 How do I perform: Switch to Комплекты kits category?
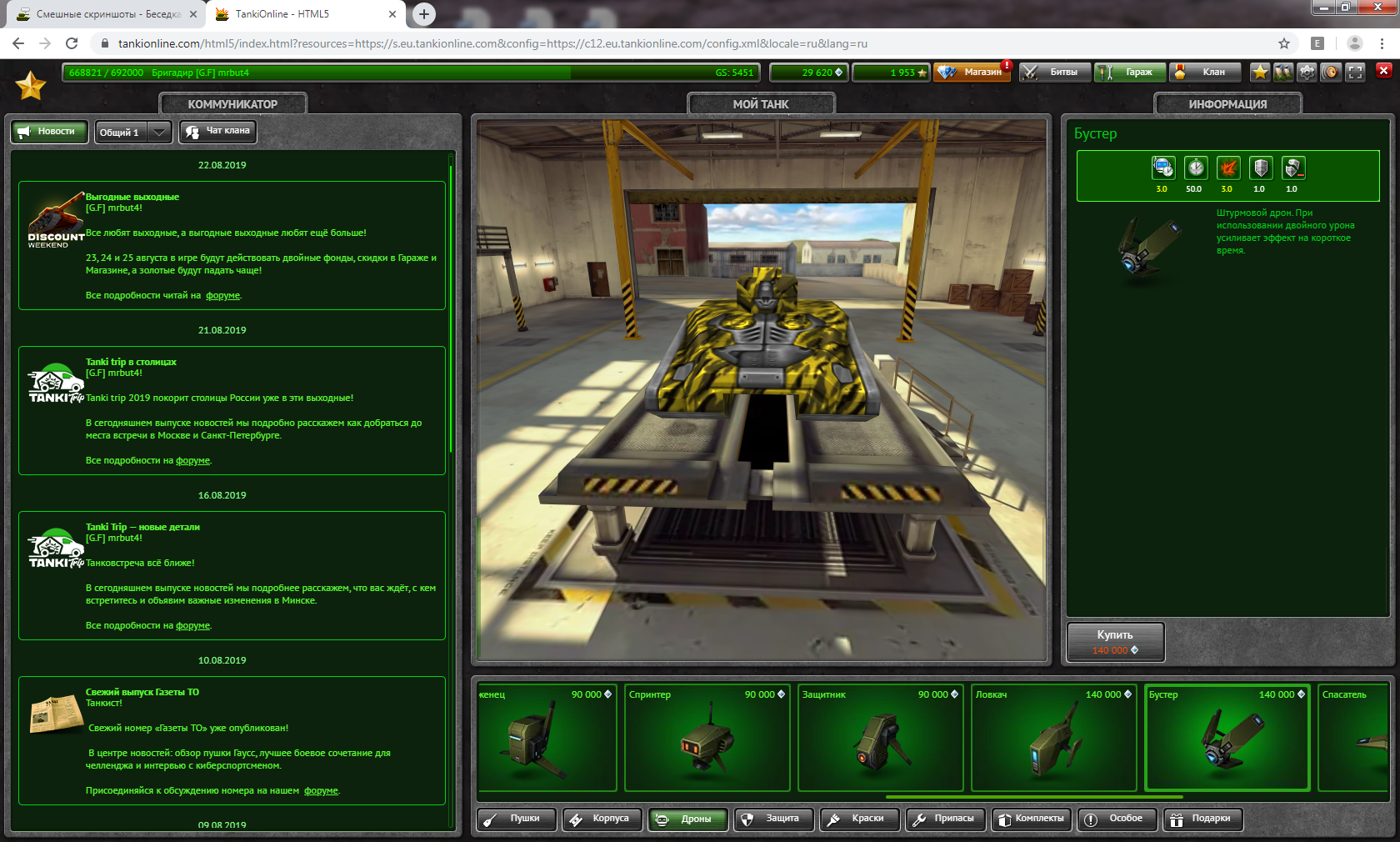click(1031, 819)
